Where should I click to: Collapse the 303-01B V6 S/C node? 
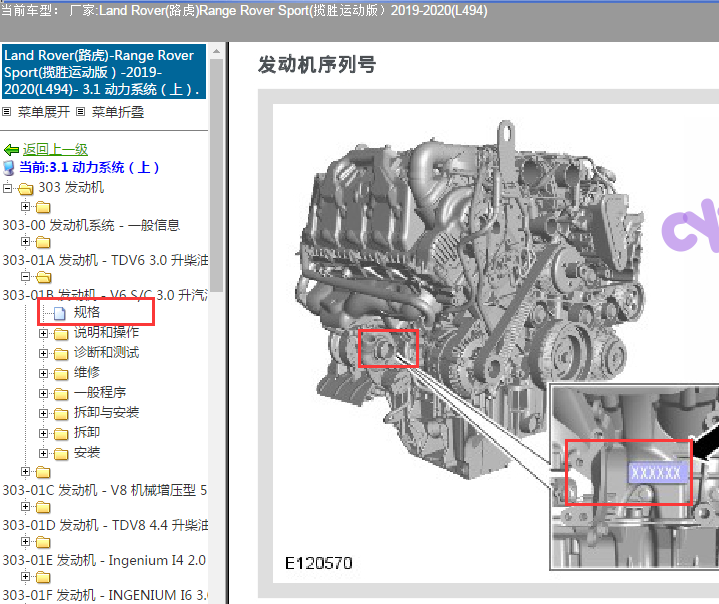click(x=26, y=277)
